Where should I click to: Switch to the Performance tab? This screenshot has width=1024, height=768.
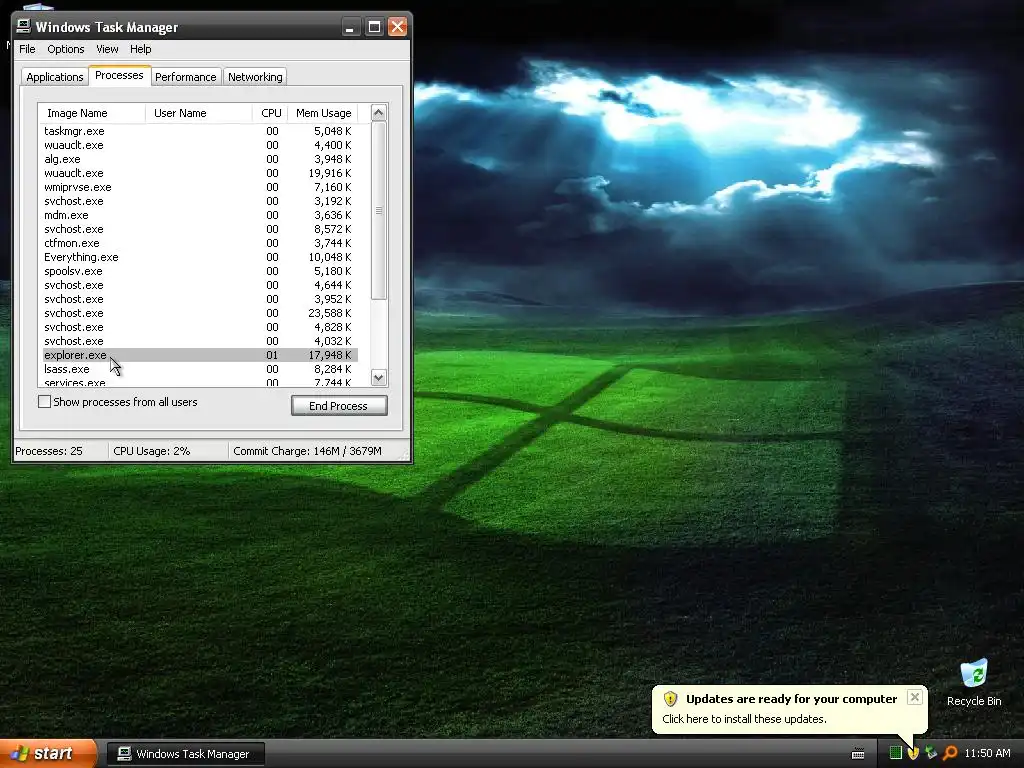(185, 77)
